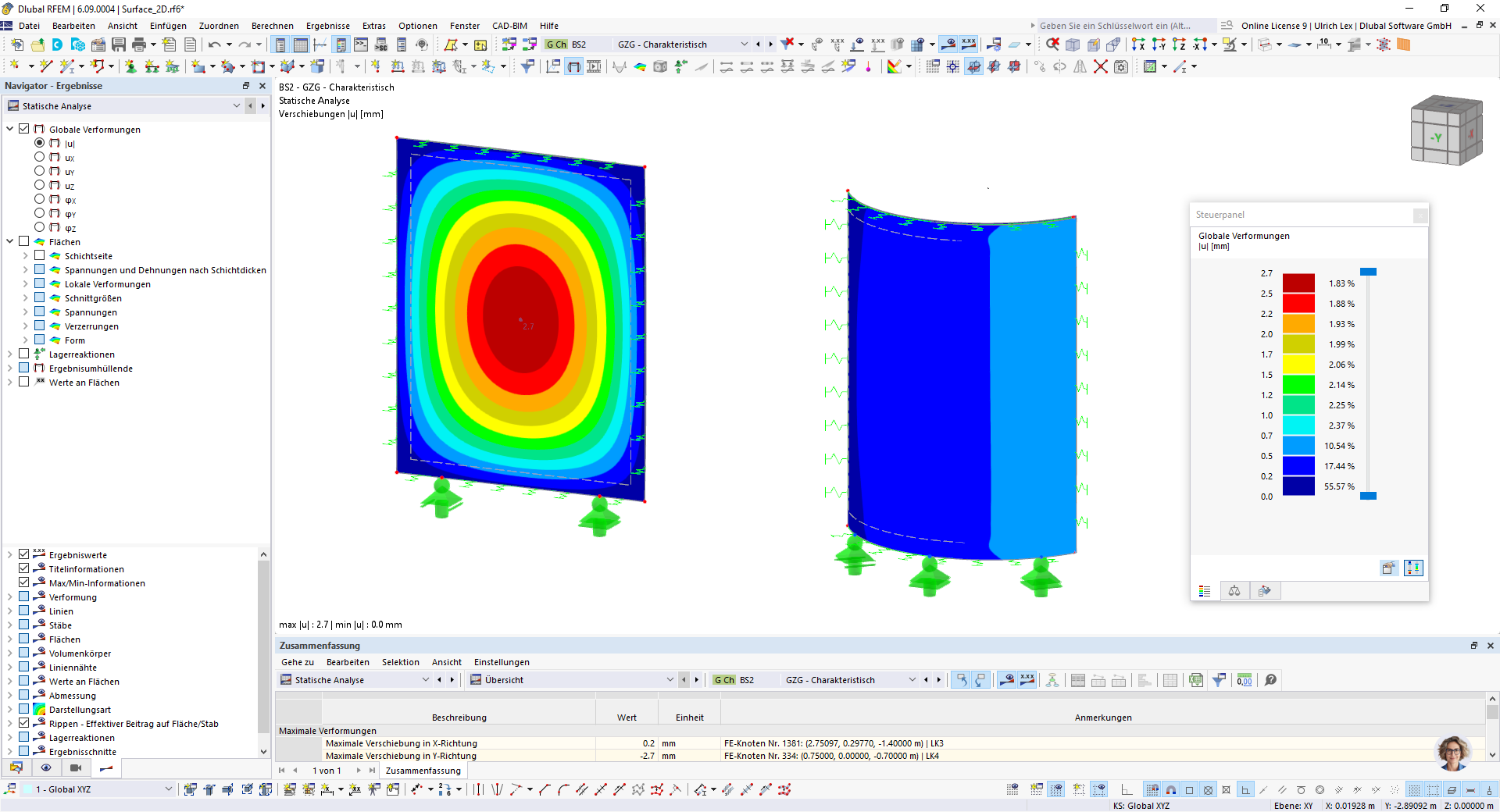Image resolution: width=1500 pixels, height=812 pixels.
Task: Click the help question icon in summary toolbar
Action: [1270, 680]
